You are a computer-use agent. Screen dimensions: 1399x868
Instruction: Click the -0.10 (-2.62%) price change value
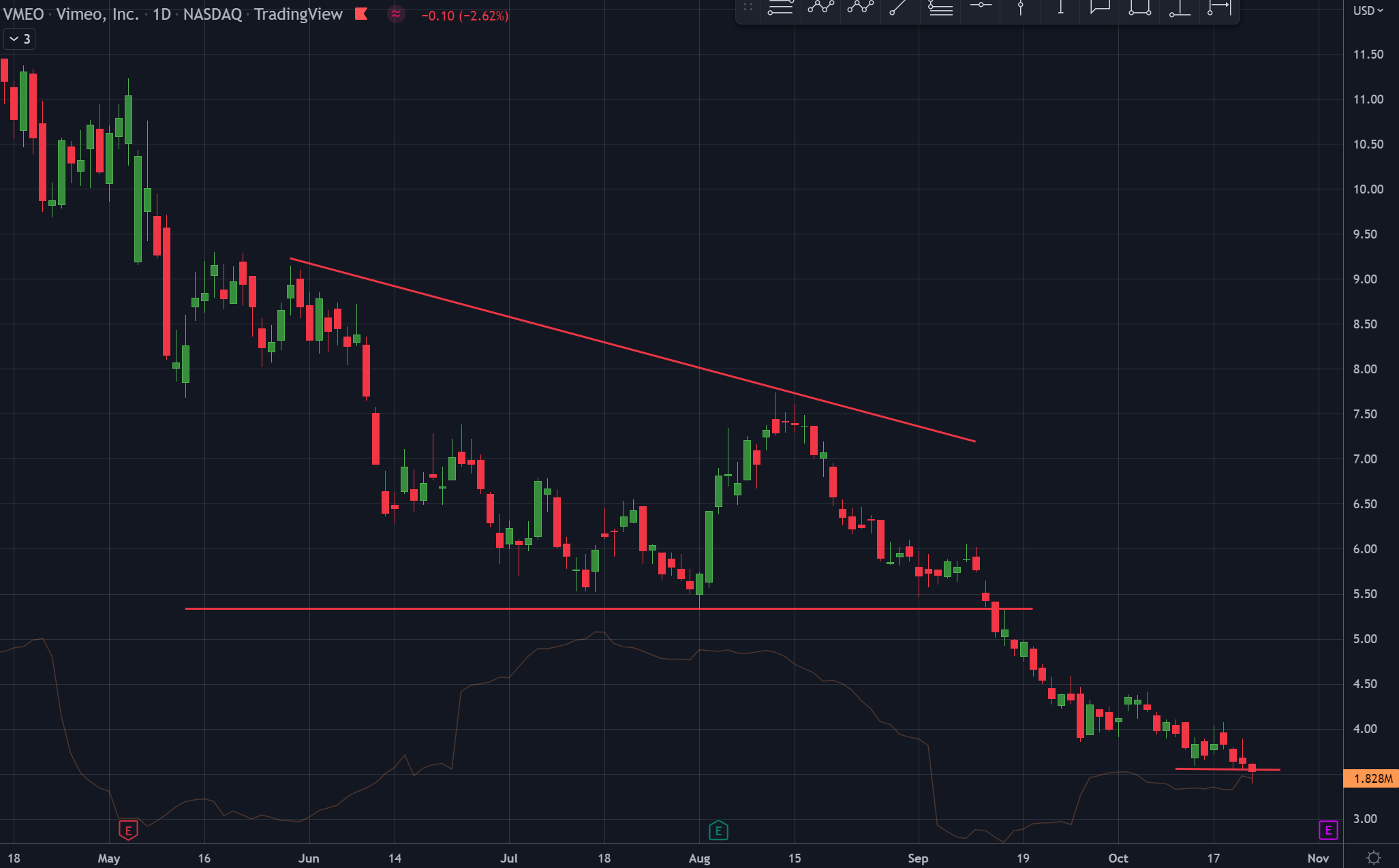pyautogui.click(x=465, y=16)
